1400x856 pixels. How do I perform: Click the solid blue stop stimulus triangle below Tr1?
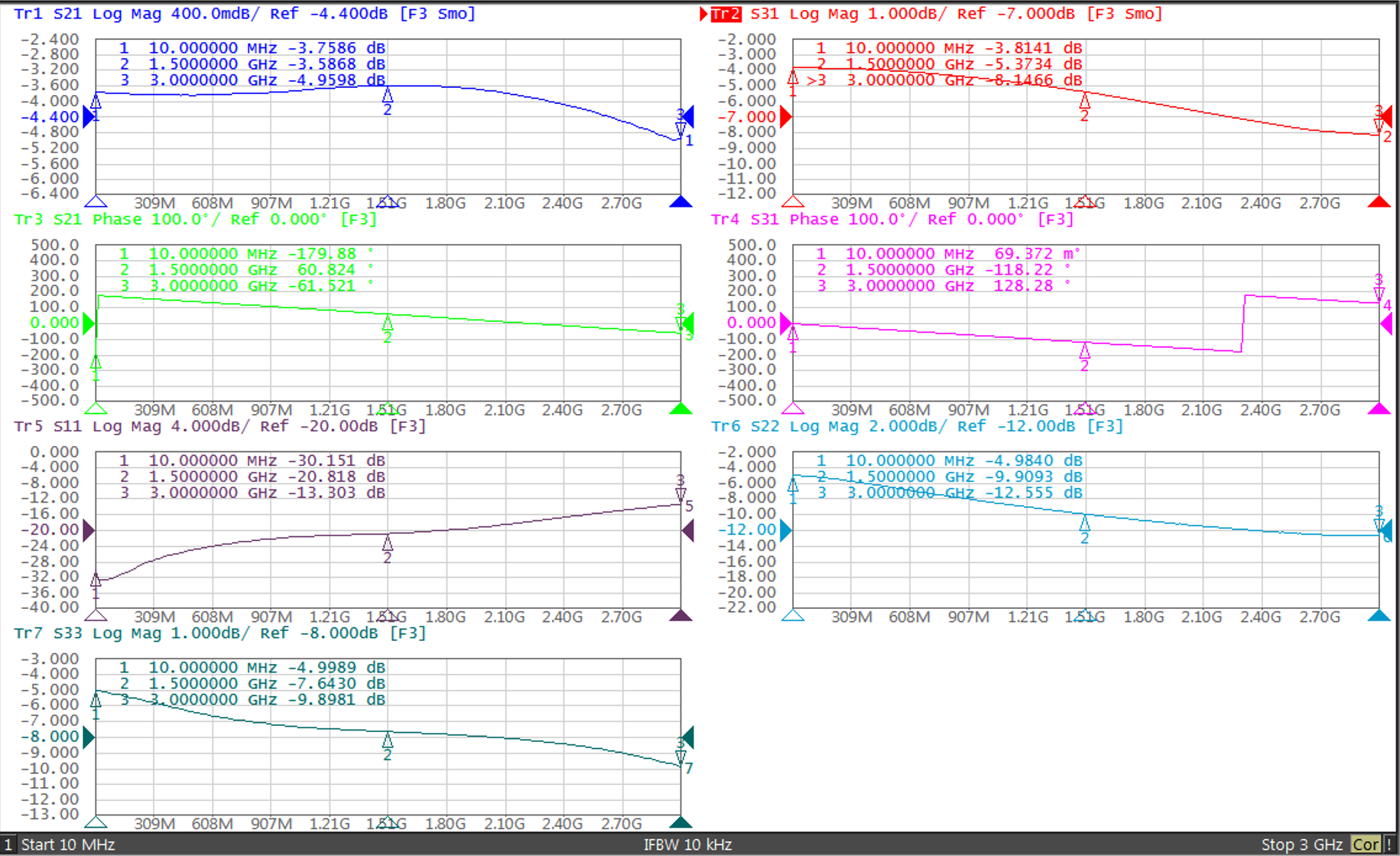point(681,202)
